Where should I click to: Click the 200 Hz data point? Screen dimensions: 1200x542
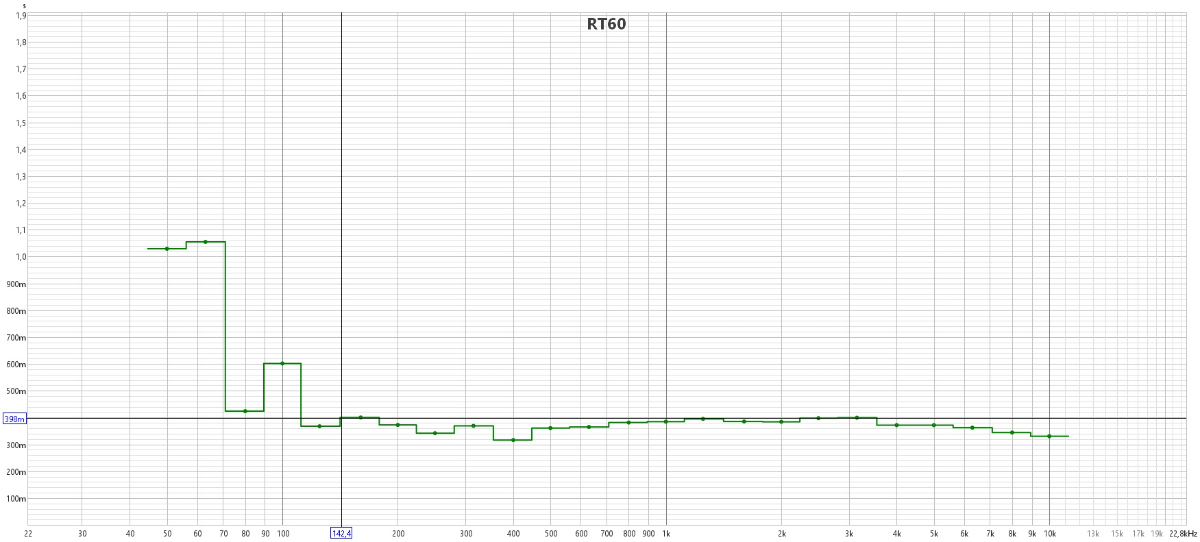[x=398, y=425]
